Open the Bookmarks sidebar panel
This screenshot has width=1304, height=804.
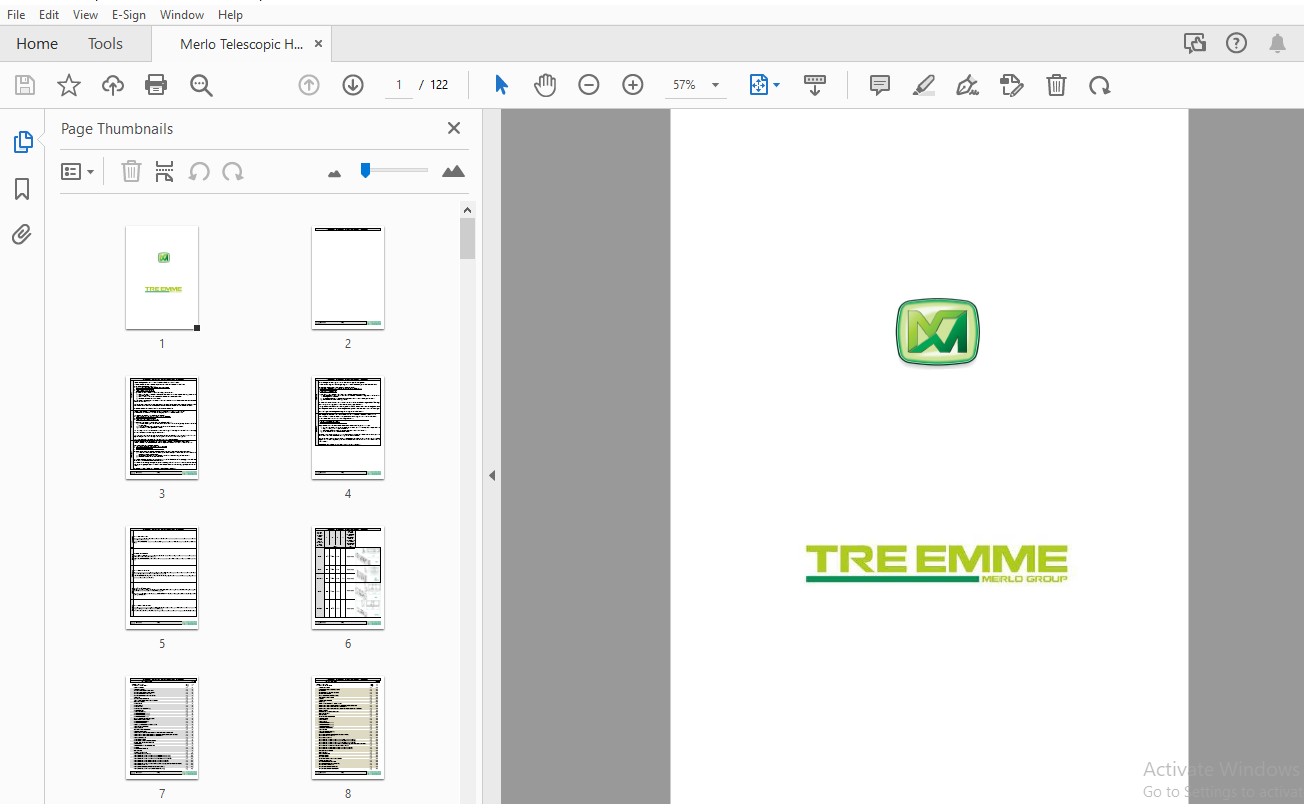pos(22,189)
